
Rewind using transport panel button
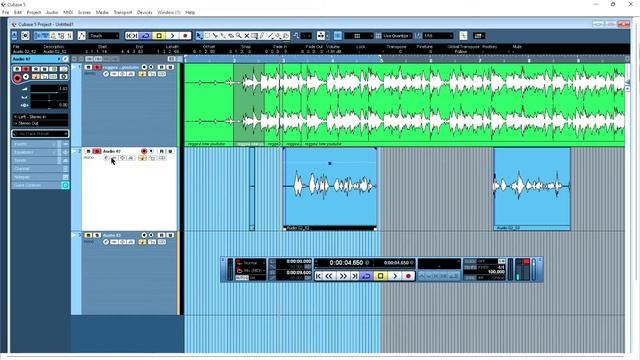coord(329,276)
